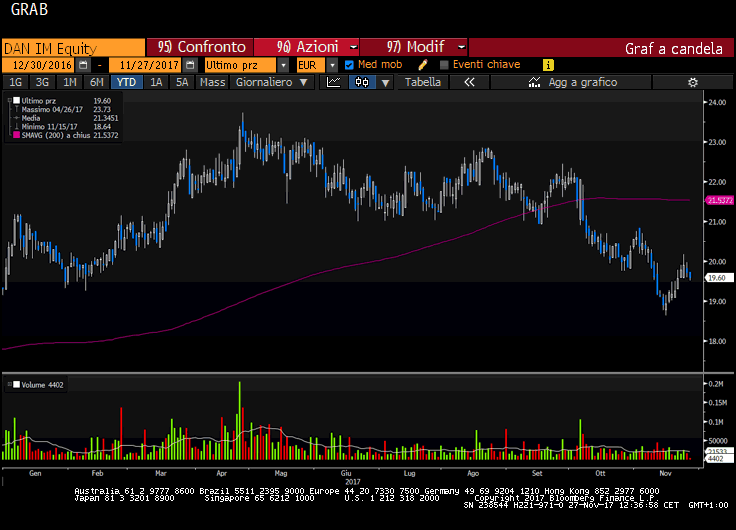Open the Tabella view button
The image size is (736, 530).
(x=422, y=82)
